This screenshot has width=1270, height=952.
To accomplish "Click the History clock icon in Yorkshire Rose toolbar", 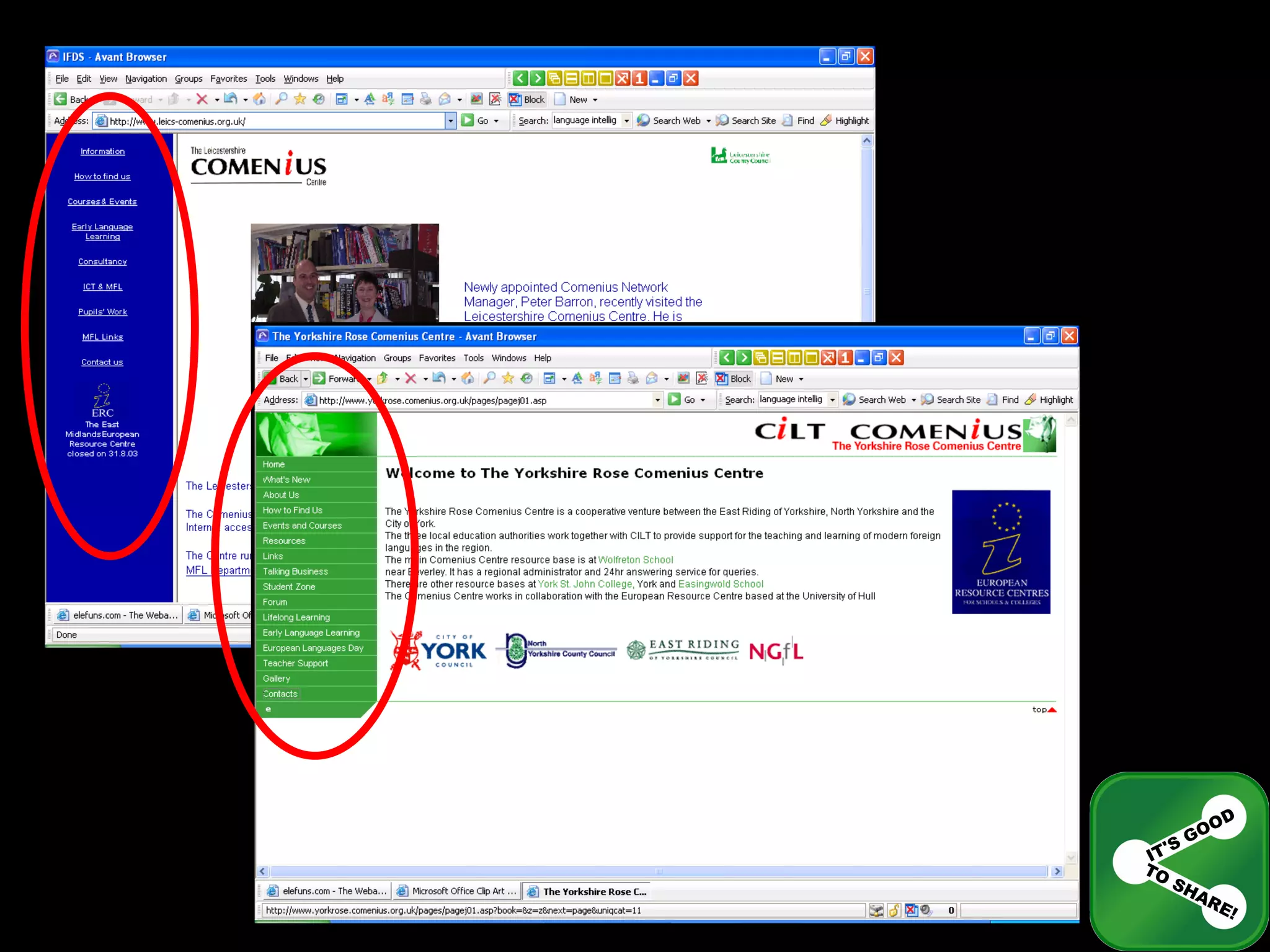I will [x=526, y=379].
